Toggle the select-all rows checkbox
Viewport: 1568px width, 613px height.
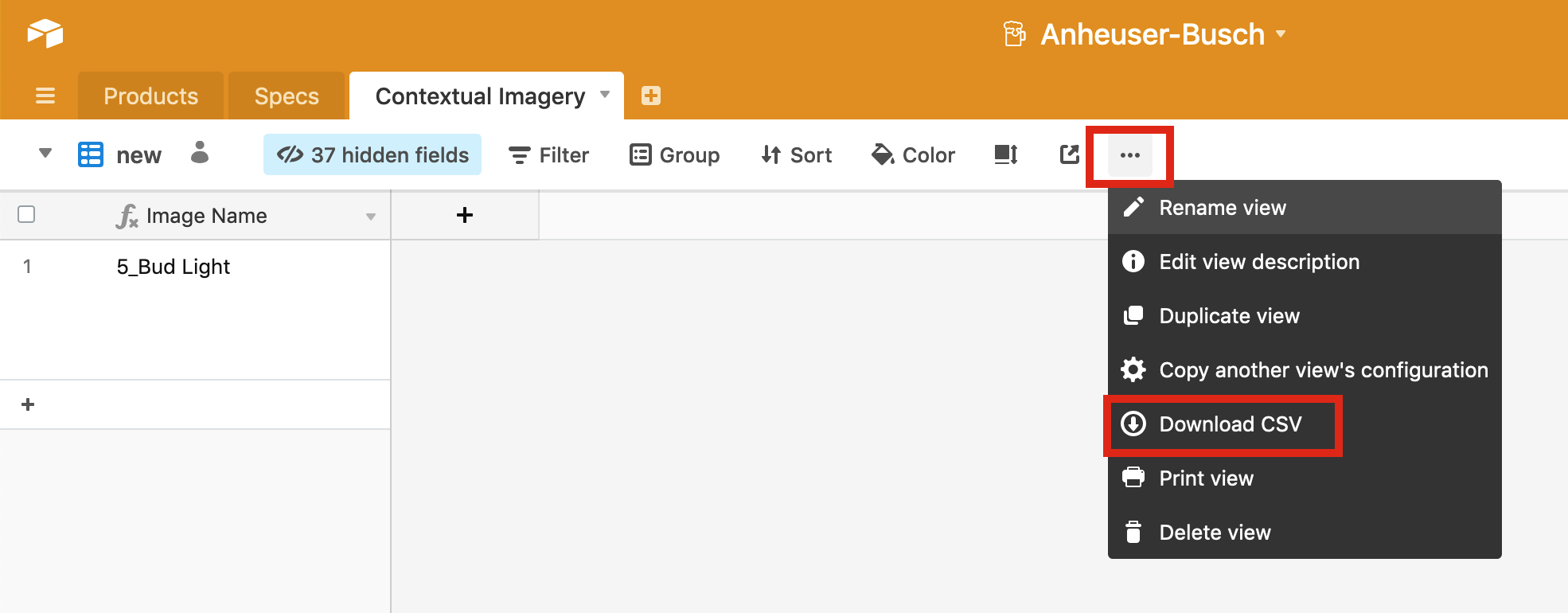26,214
